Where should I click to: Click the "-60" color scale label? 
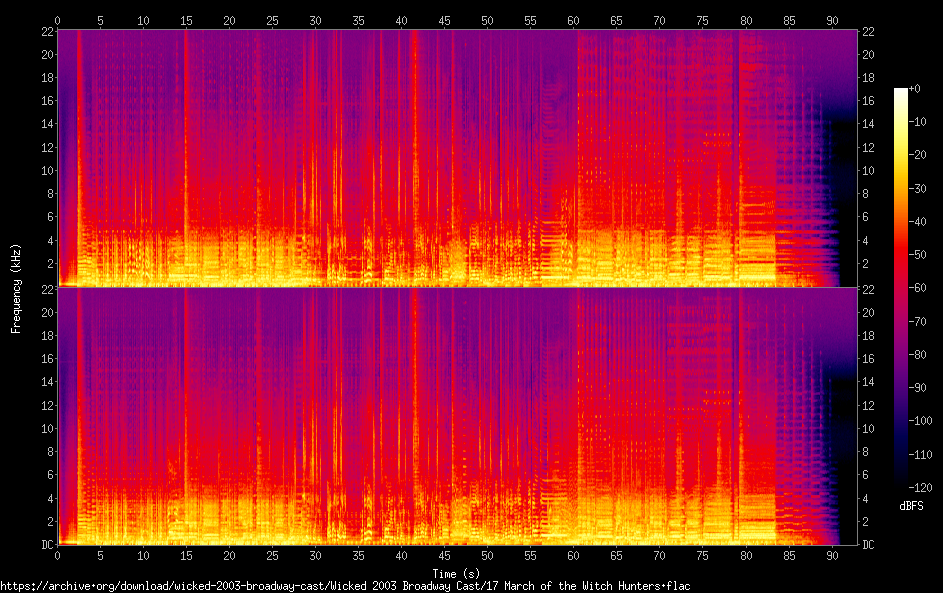tap(918, 288)
